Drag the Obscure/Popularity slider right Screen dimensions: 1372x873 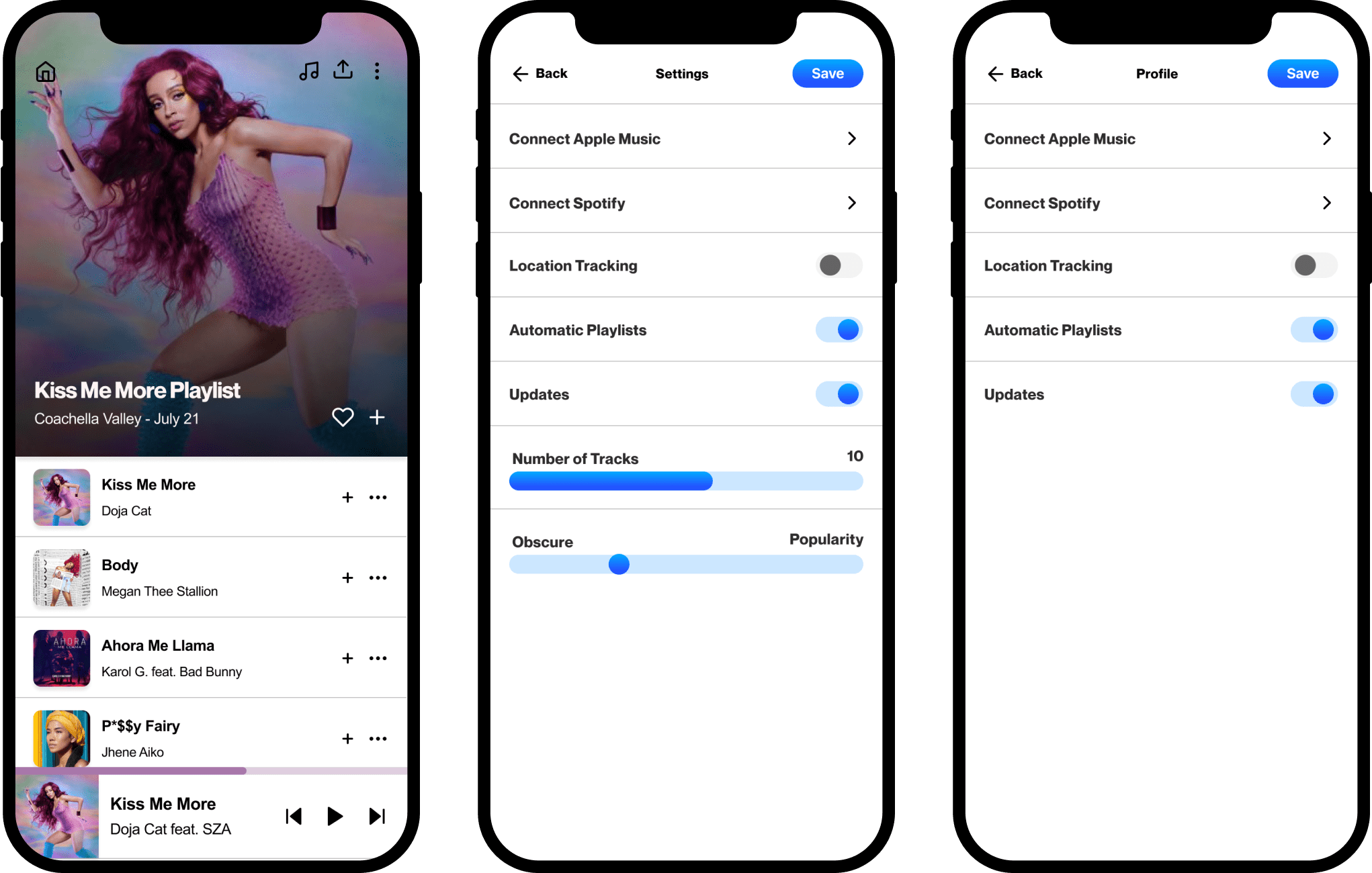coord(618,565)
